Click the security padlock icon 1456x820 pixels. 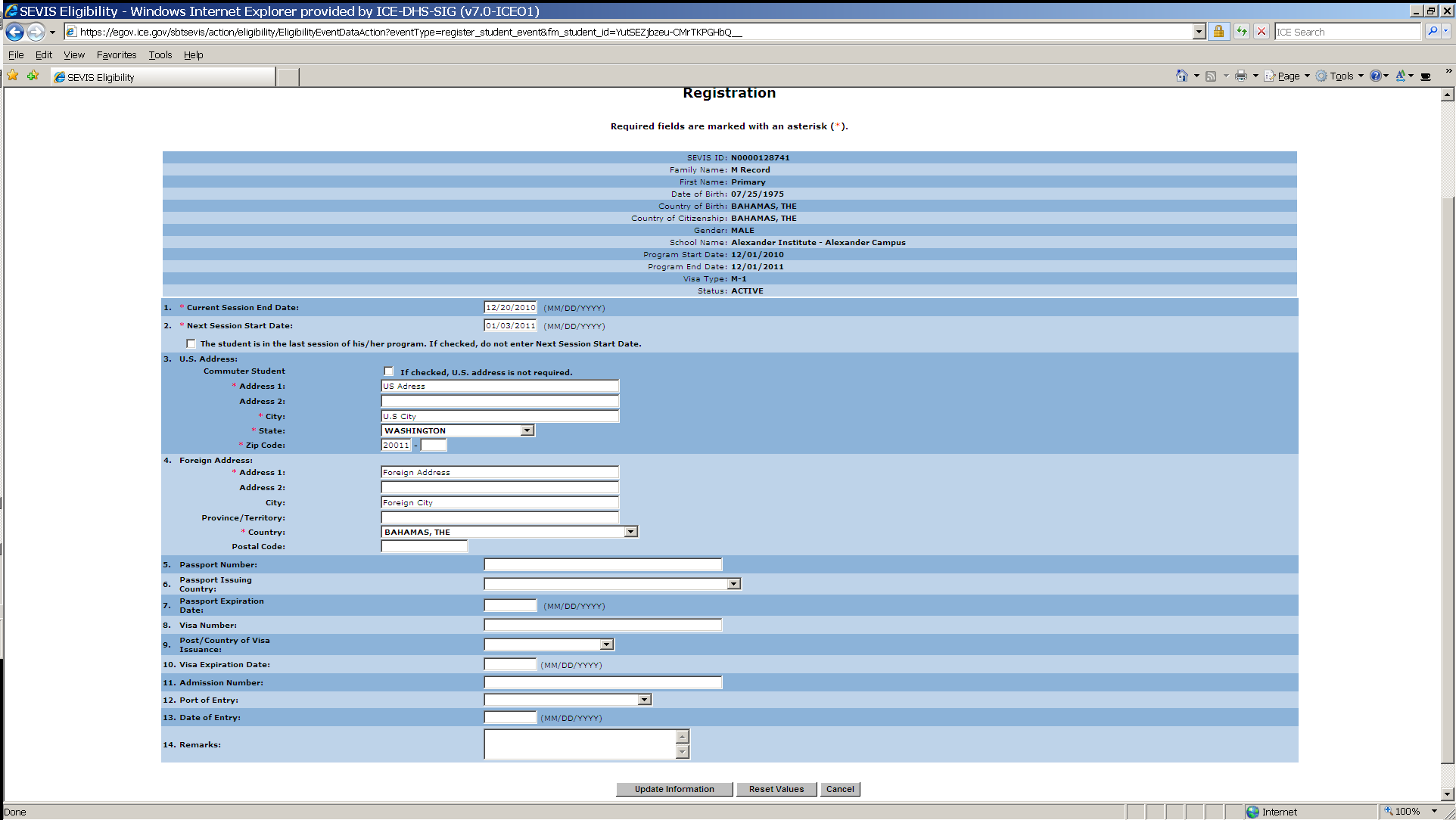(1218, 32)
